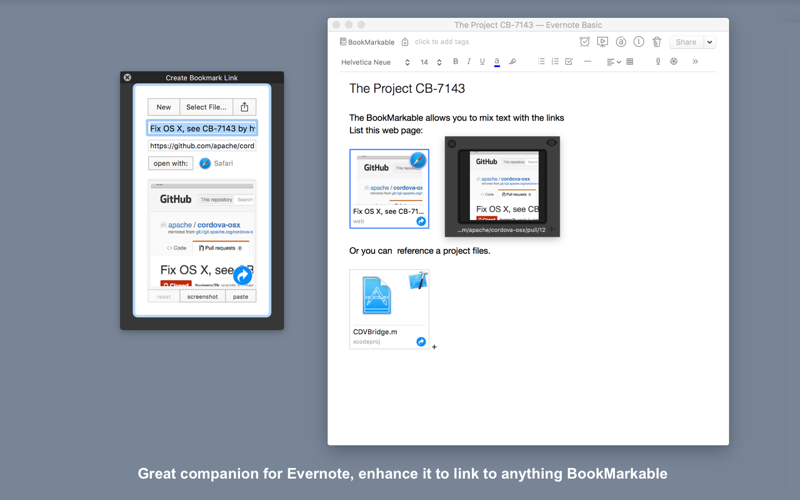
Task: Open the text alignment dropdown
Action: pos(613,62)
